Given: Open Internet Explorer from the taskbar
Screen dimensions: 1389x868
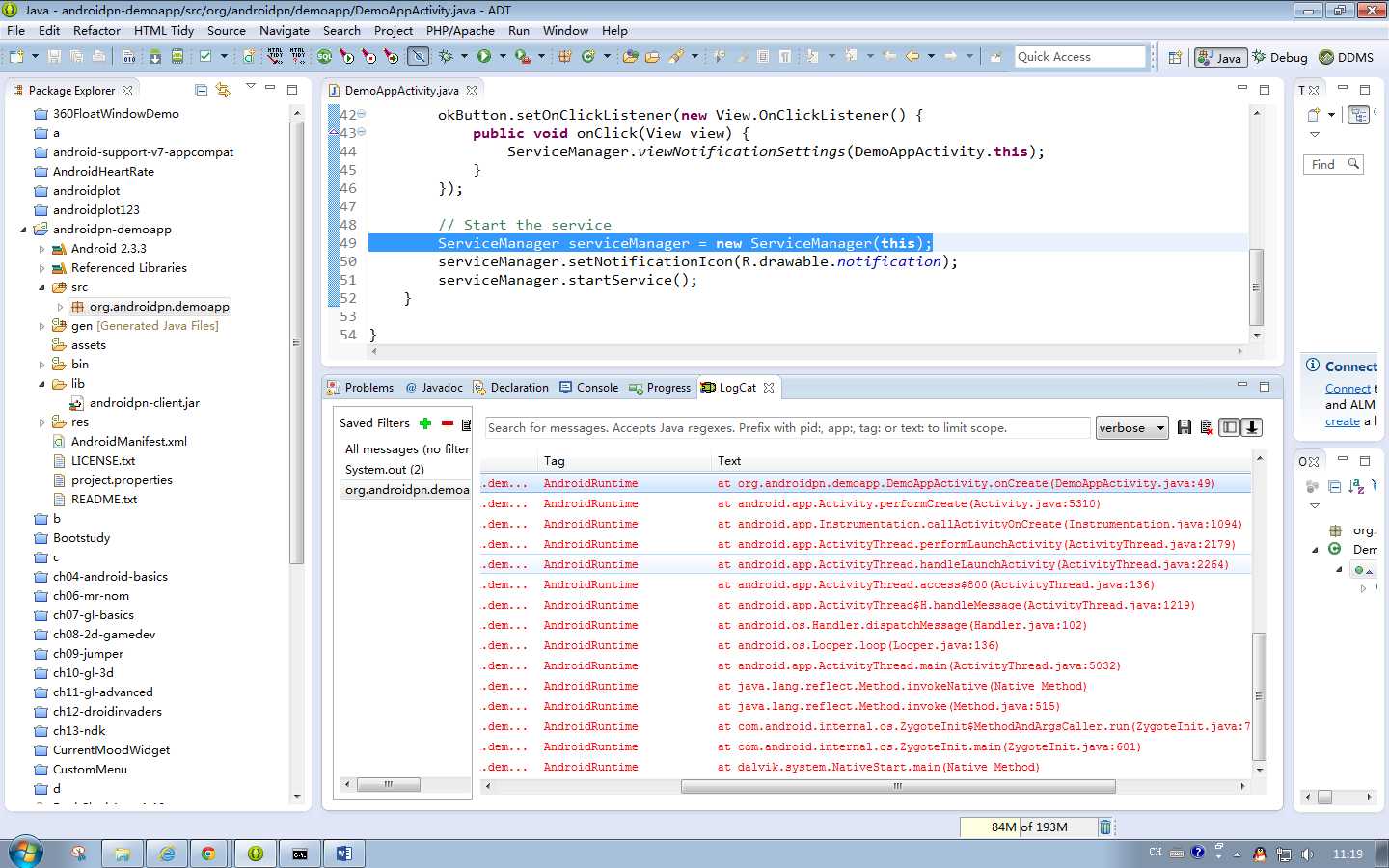Looking at the screenshot, I should 167,854.
